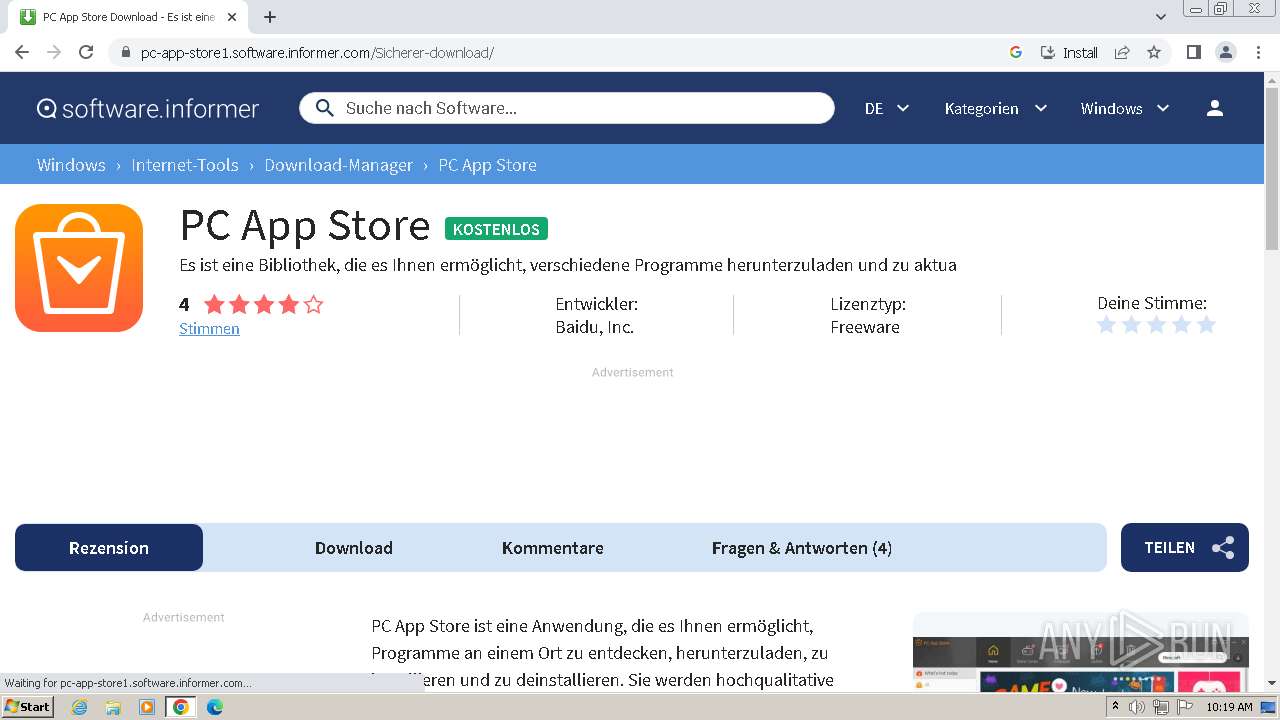
Task: Open the Windows Start button
Action: click(28, 706)
